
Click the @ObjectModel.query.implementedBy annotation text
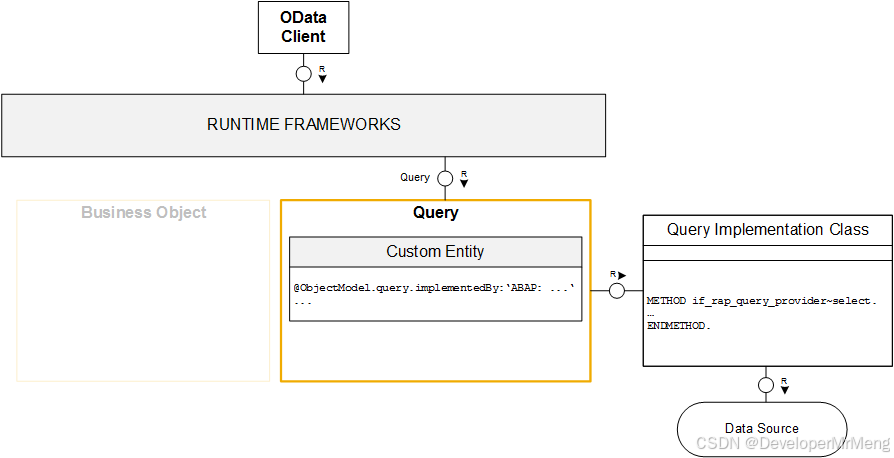click(434, 288)
